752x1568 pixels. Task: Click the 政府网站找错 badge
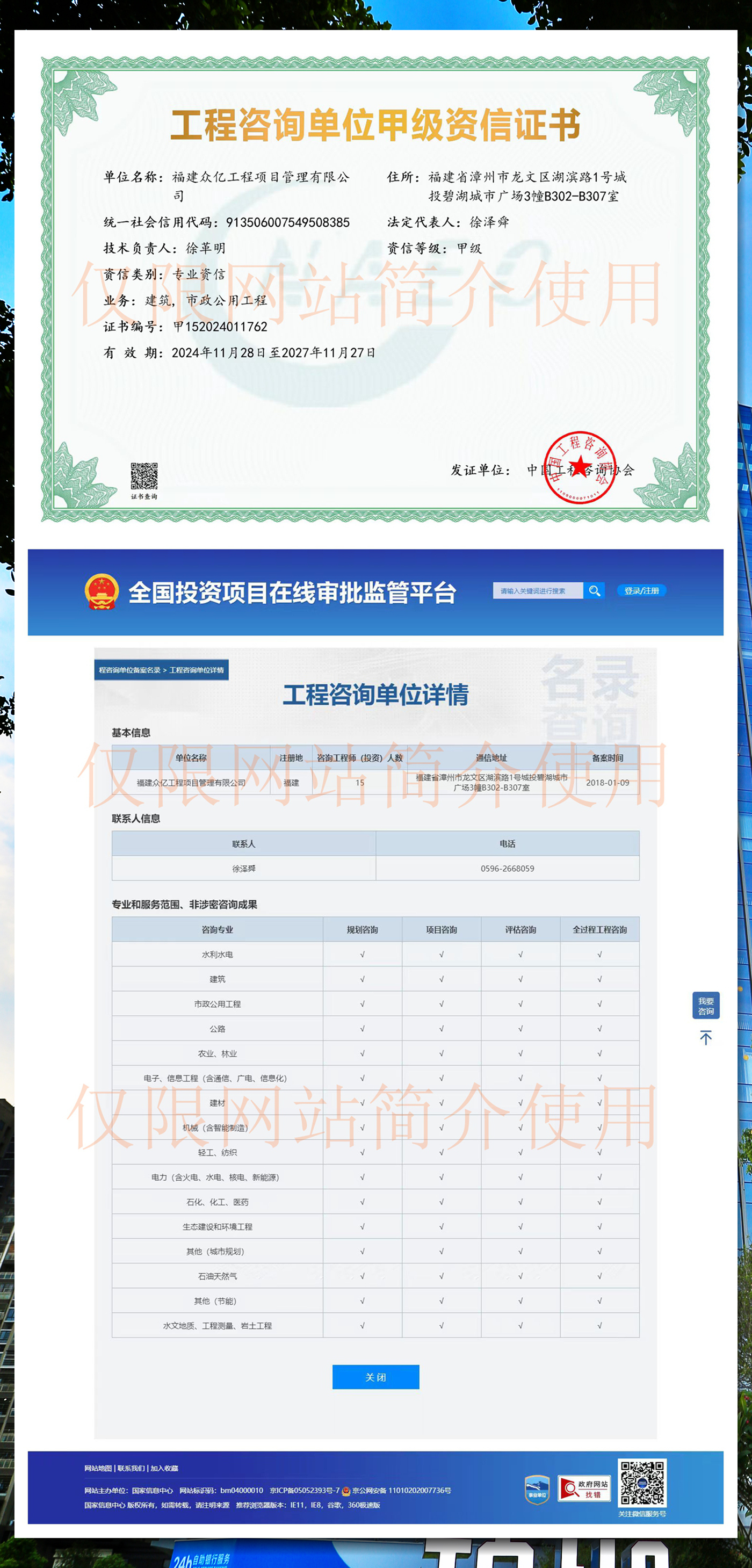pos(584,1489)
